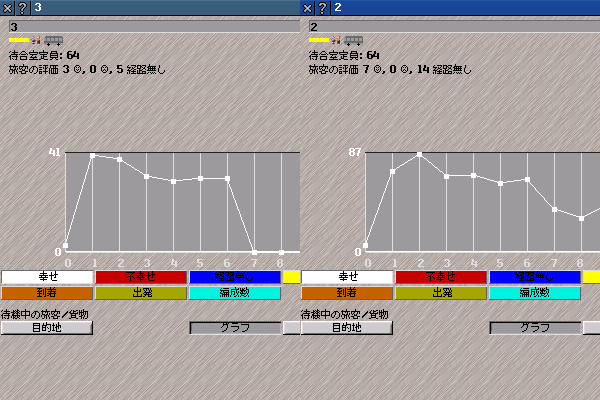
Task: Toggle 出発 graph line in window 2
Action: [x=441, y=293]
